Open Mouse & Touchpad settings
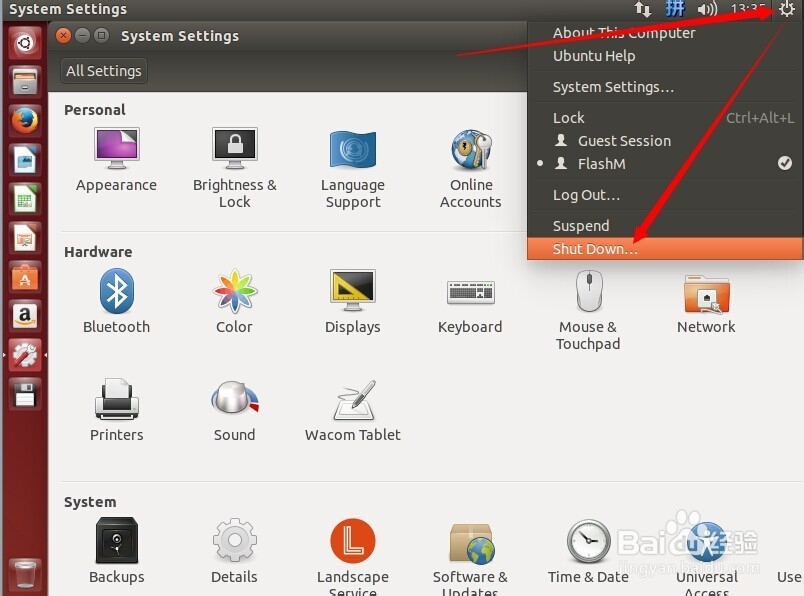This screenshot has width=804, height=596. (588, 310)
